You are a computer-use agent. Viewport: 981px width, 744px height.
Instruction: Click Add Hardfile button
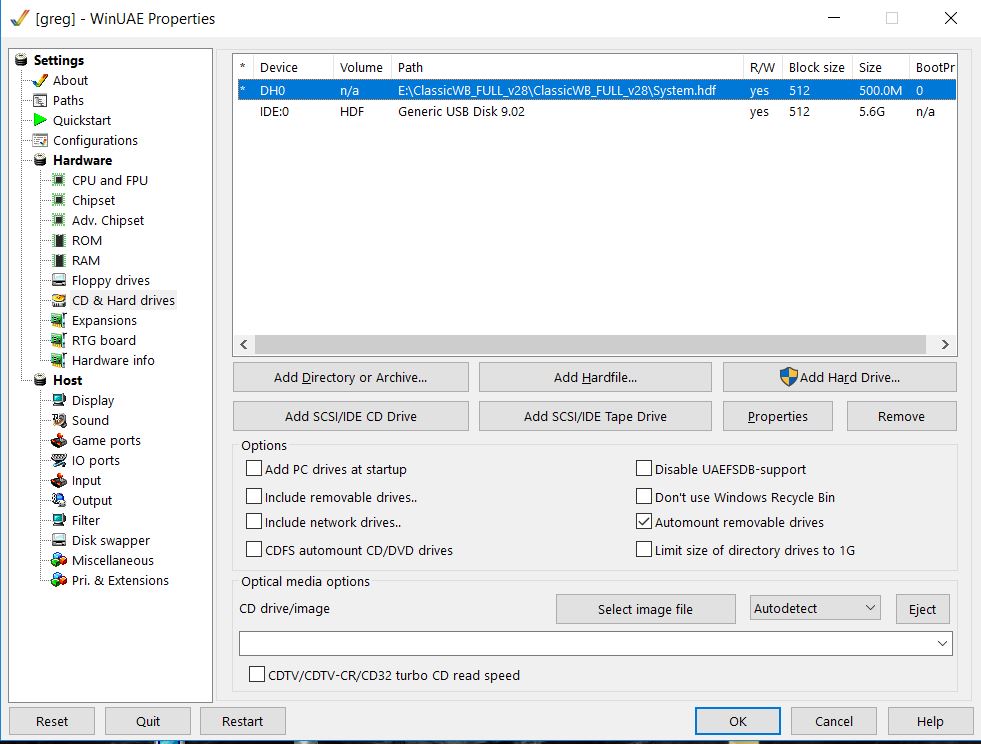(x=595, y=377)
